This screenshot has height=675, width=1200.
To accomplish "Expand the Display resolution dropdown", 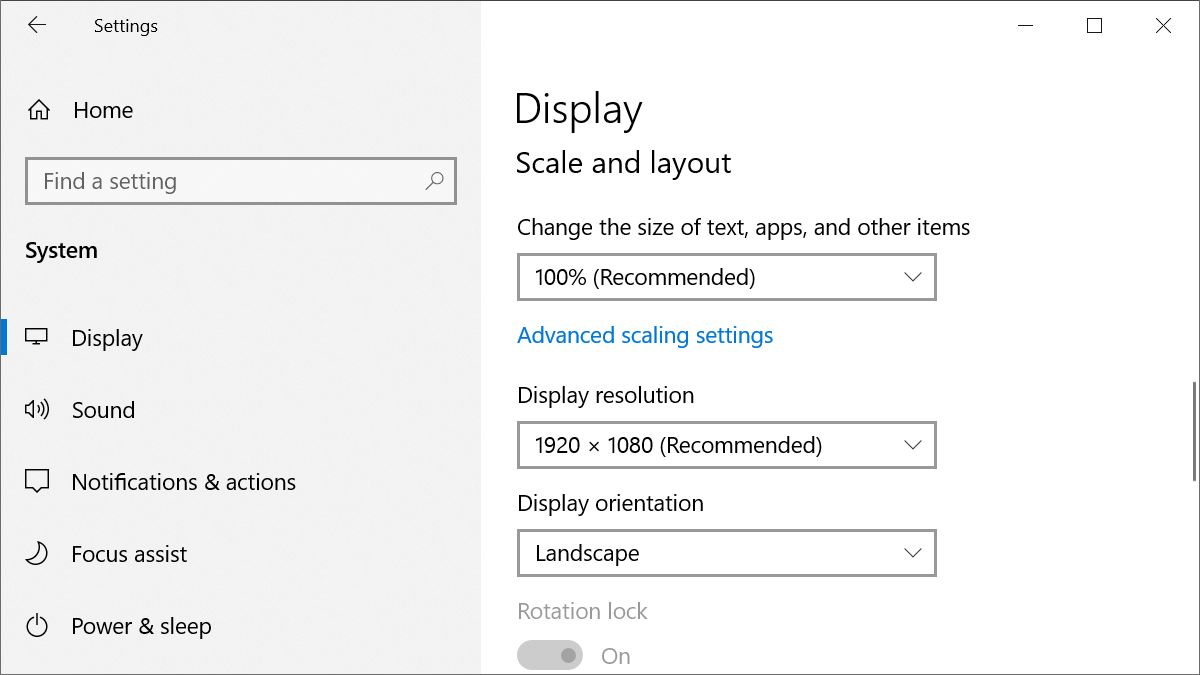I will coord(726,445).
